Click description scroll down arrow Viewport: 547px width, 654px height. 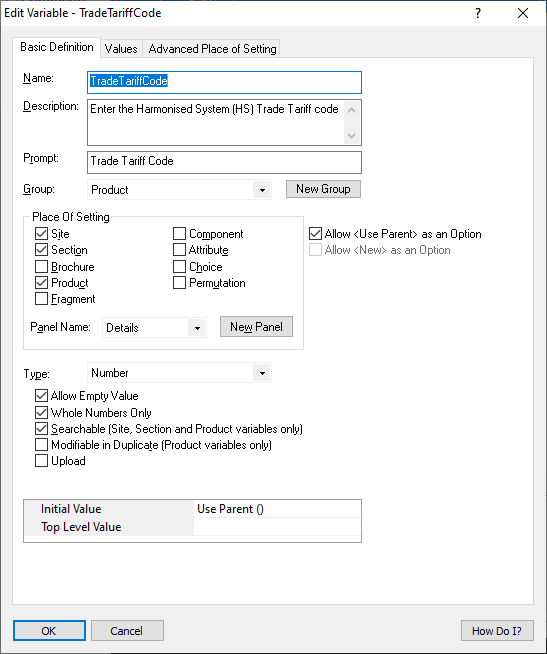tap(351, 136)
